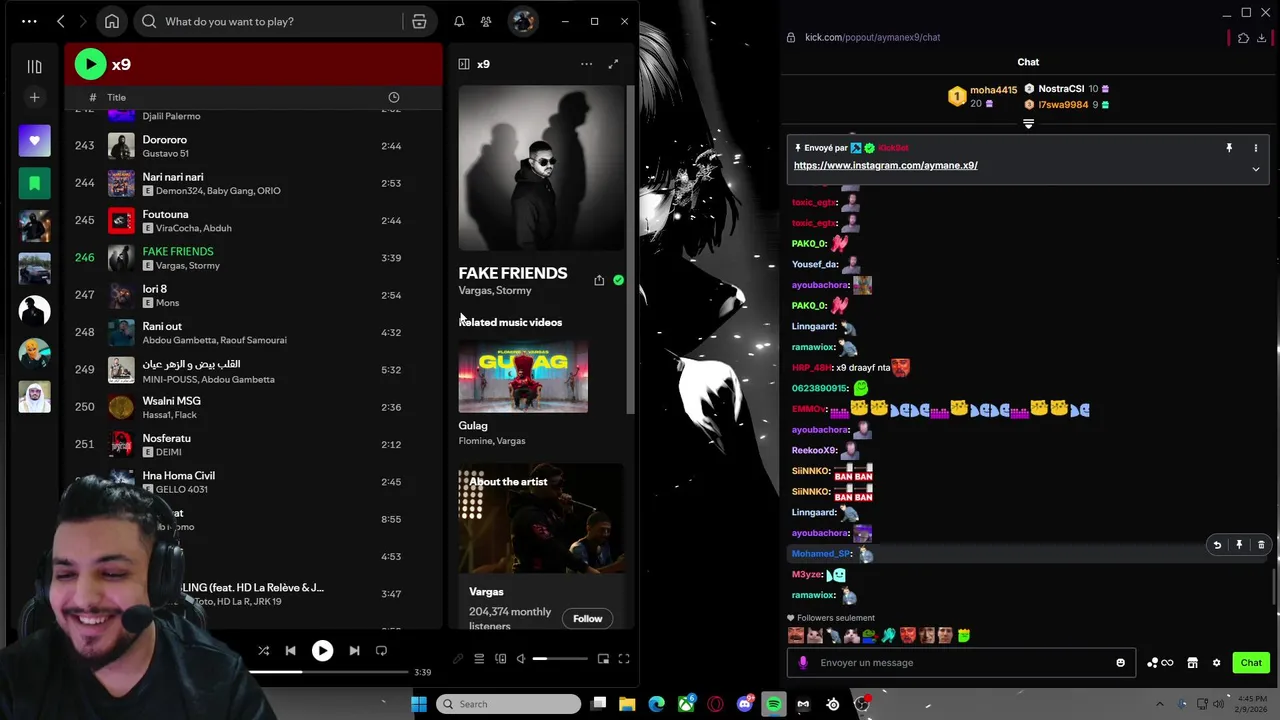This screenshot has height=720, width=1280.
Task: Create a new playlist with plus icon
Action: click(34, 97)
